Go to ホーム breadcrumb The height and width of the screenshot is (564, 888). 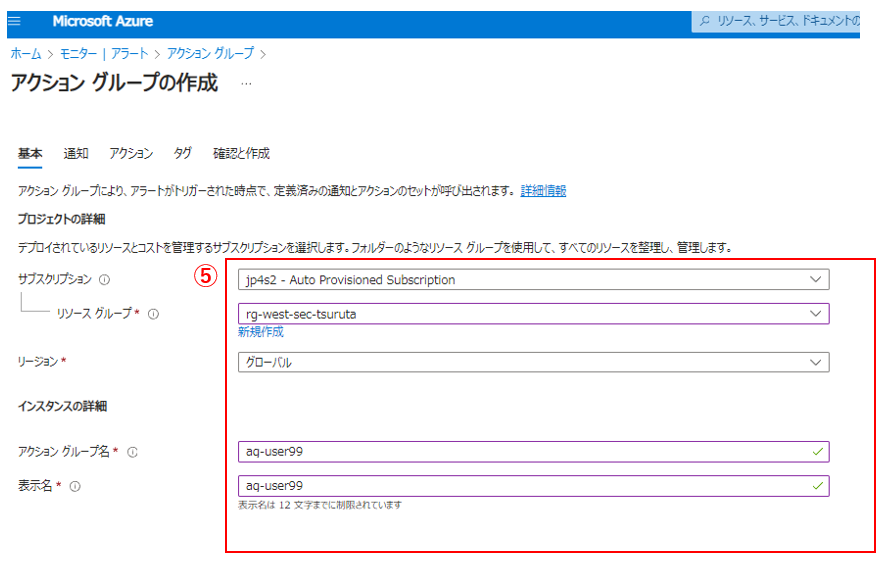[x=26, y=54]
